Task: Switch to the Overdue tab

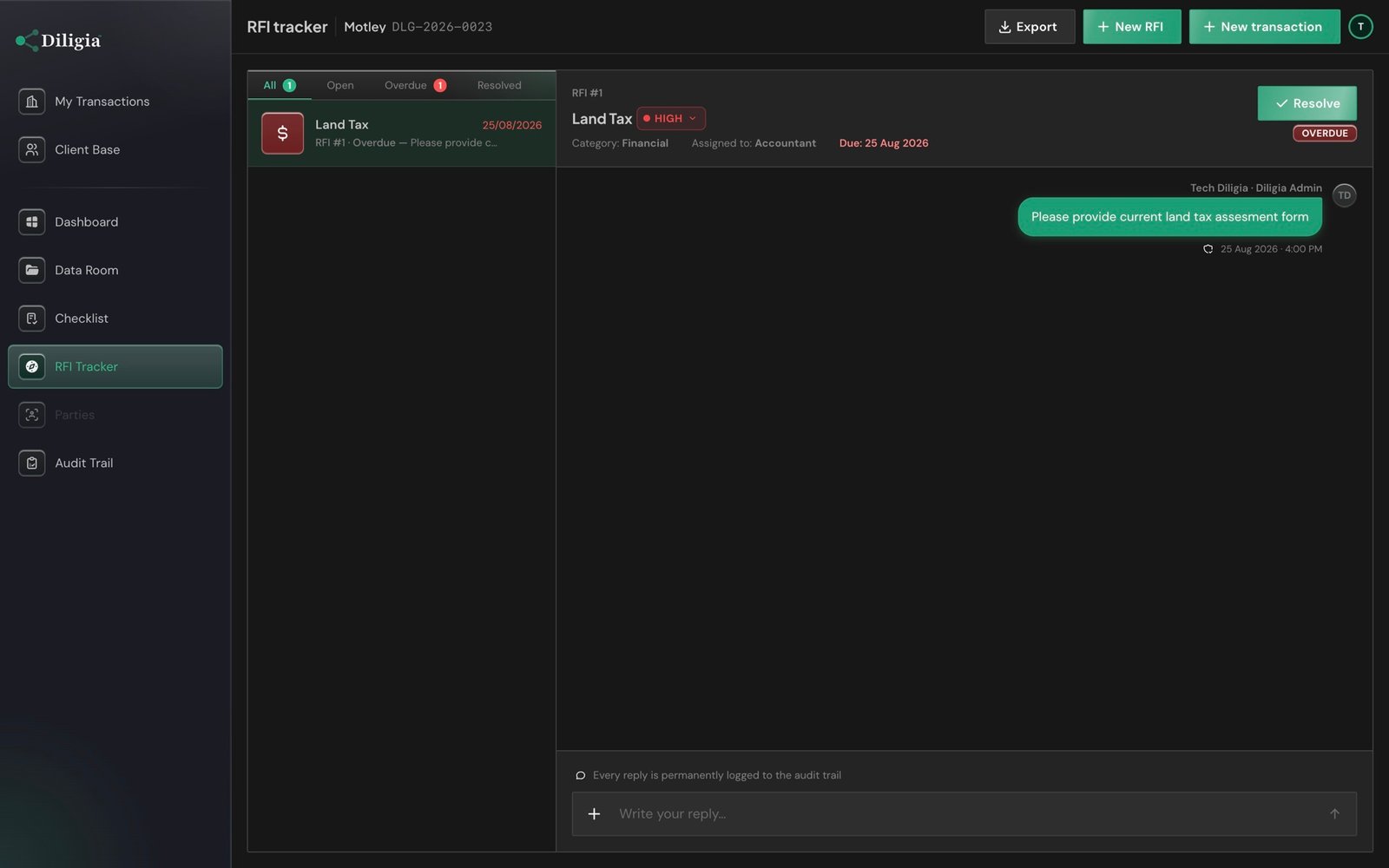Action: tap(415, 85)
